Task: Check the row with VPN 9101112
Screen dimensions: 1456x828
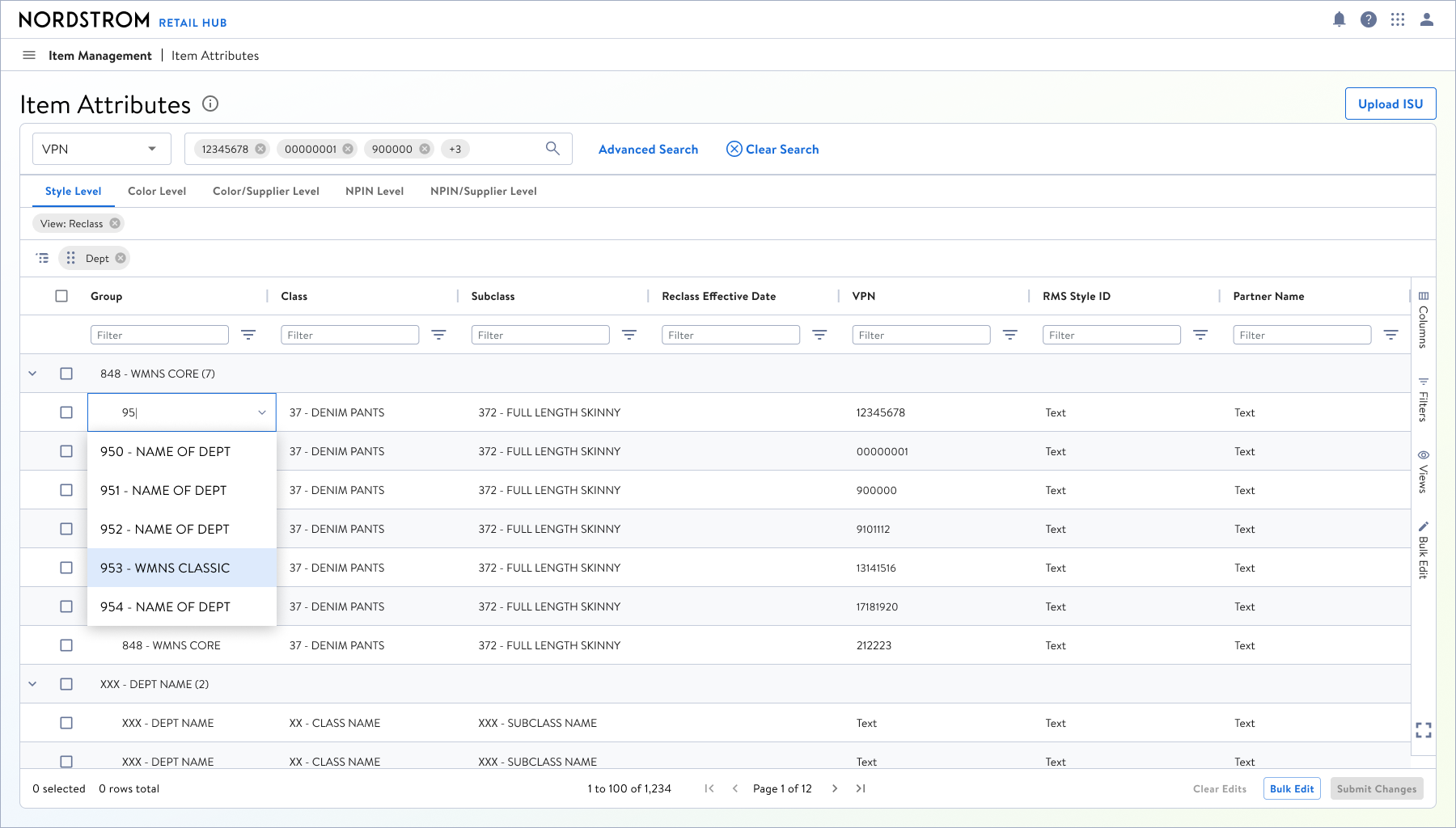Action: [x=66, y=529]
